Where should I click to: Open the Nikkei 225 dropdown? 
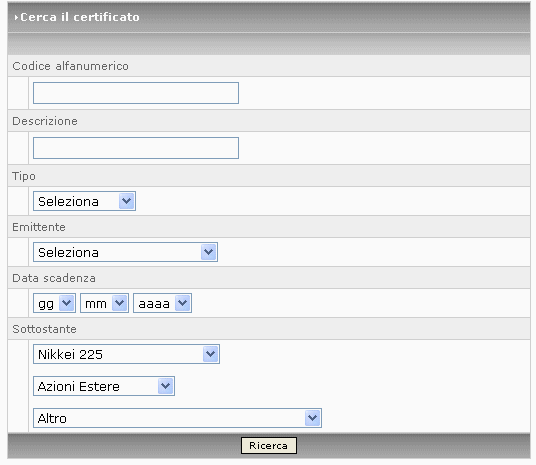click(126, 354)
